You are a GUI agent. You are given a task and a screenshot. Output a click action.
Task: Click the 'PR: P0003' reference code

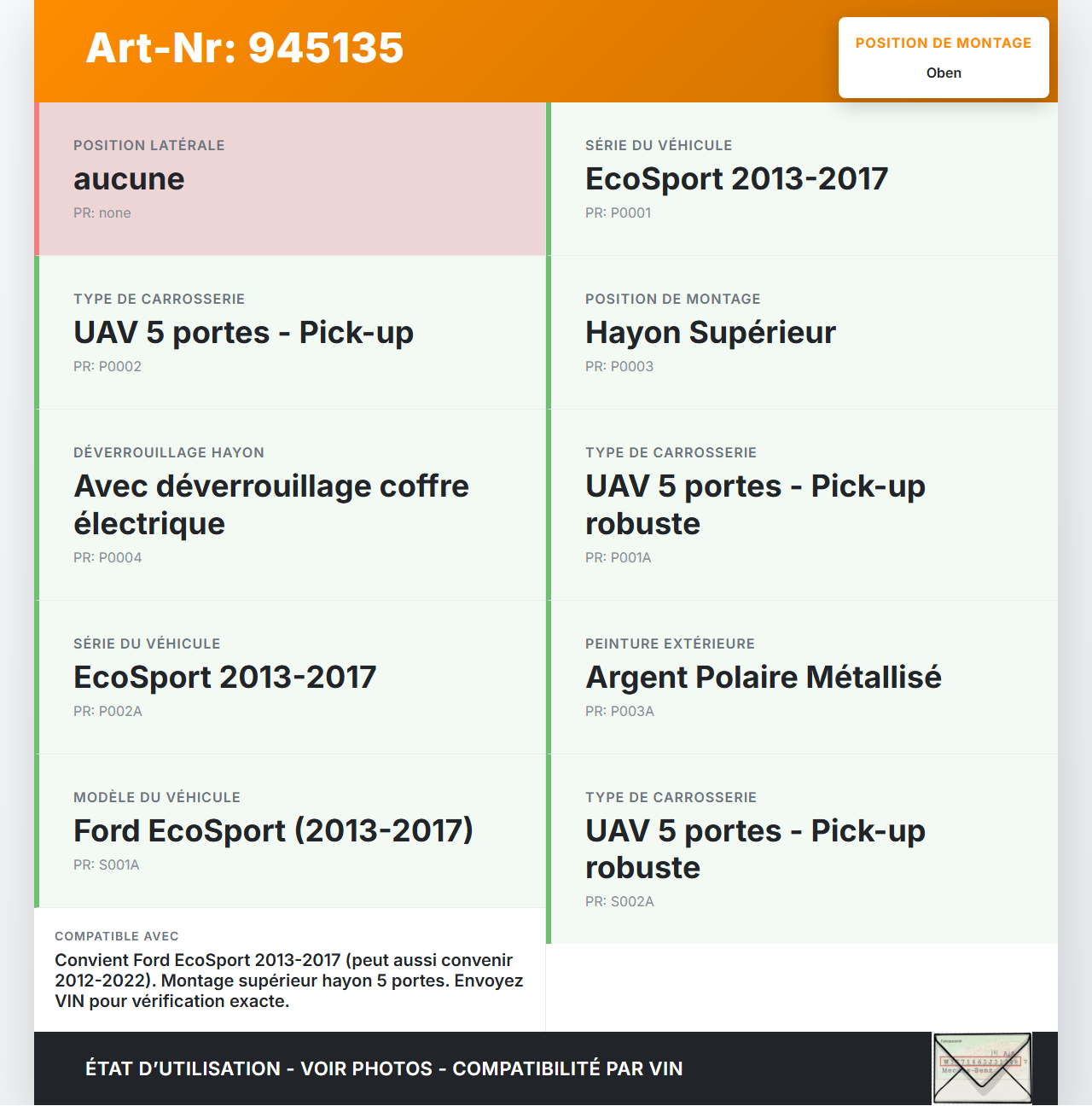619,367
